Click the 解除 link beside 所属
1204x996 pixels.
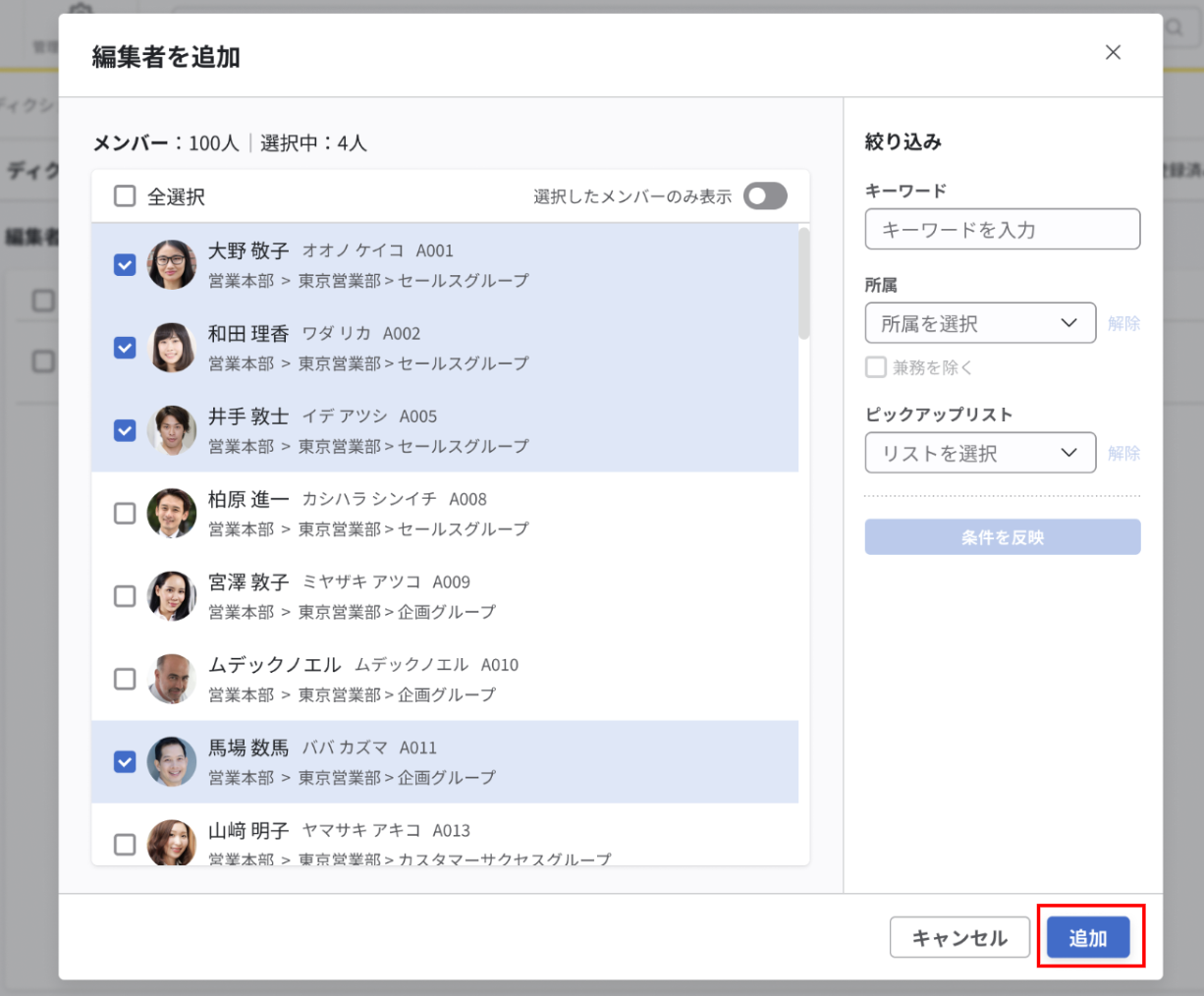pos(1123,322)
